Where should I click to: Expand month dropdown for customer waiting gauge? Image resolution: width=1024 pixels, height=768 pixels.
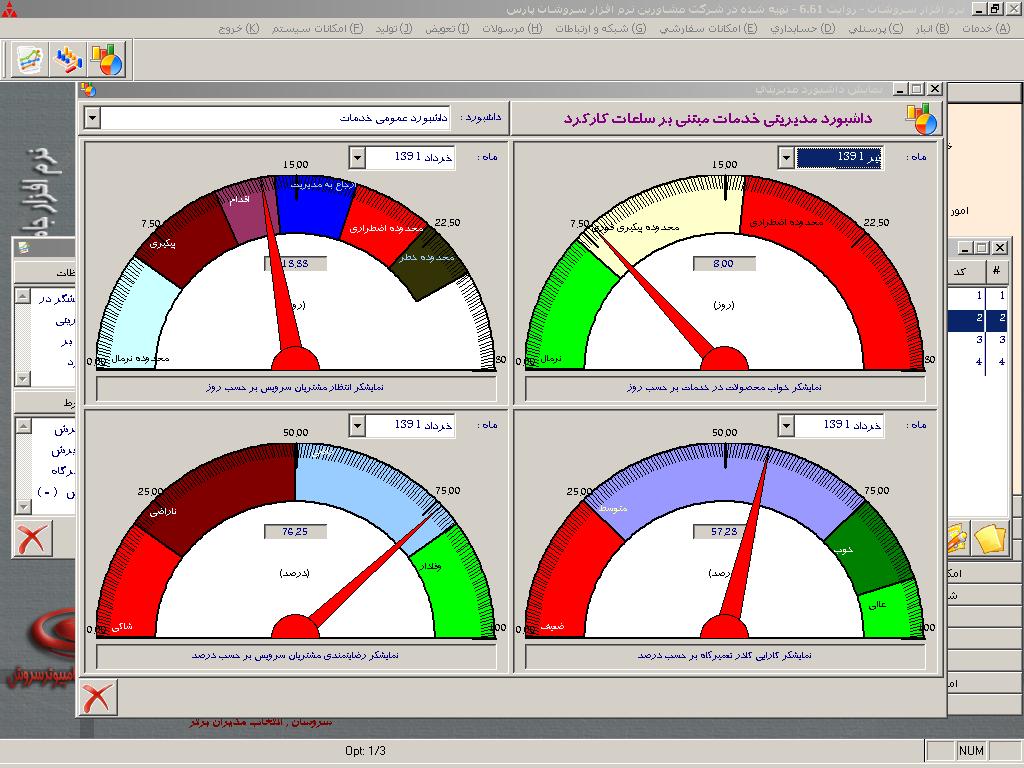[x=357, y=158]
